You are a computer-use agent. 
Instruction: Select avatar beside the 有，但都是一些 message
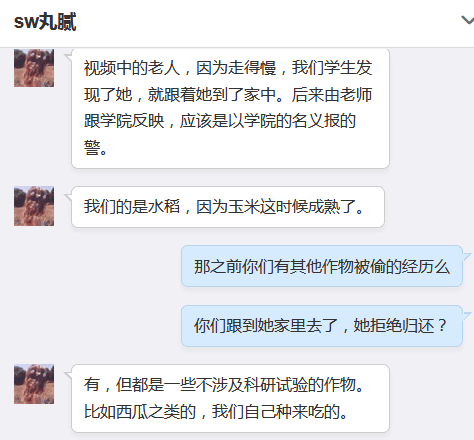[34, 384]
